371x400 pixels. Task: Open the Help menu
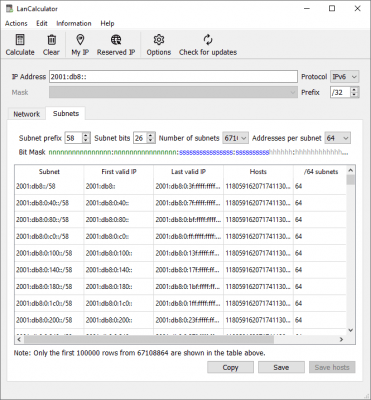(x=107, y=23)
